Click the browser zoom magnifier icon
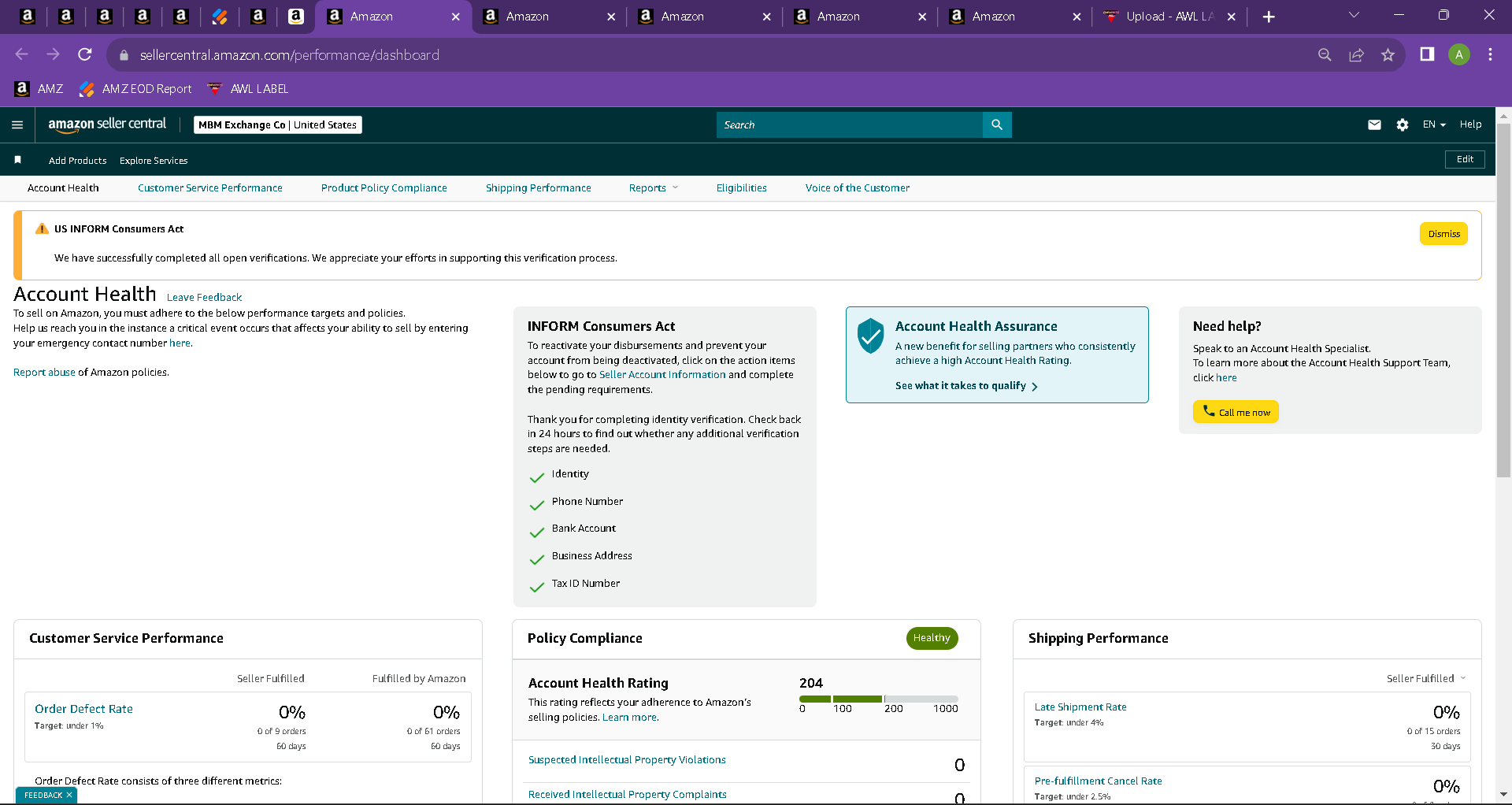Image resolution: width=1512 pixels, height=805 pixels. pyautogui.click(x=1325, y=54)
